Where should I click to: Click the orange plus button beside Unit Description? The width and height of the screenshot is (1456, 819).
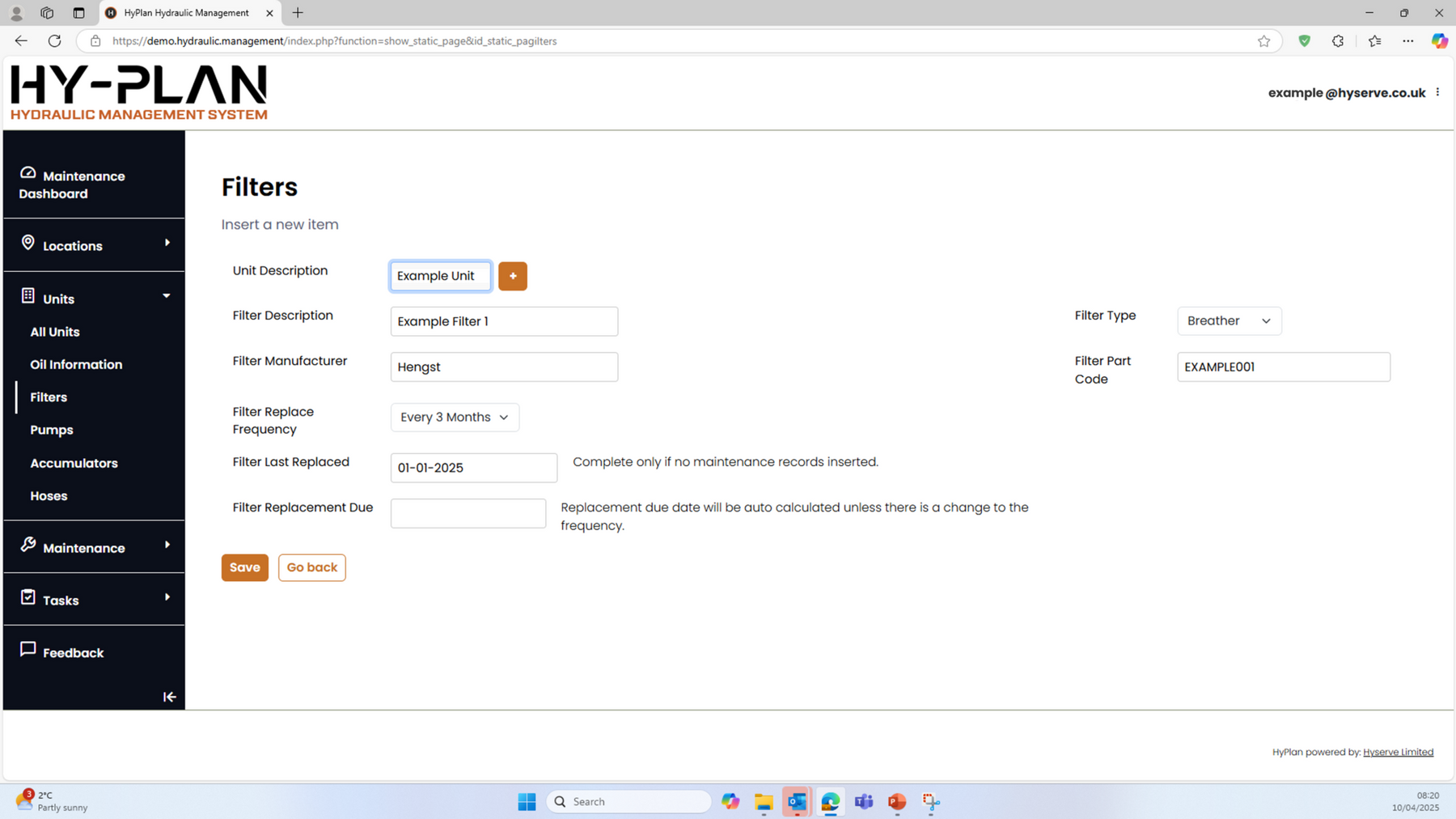click(512, 276)
